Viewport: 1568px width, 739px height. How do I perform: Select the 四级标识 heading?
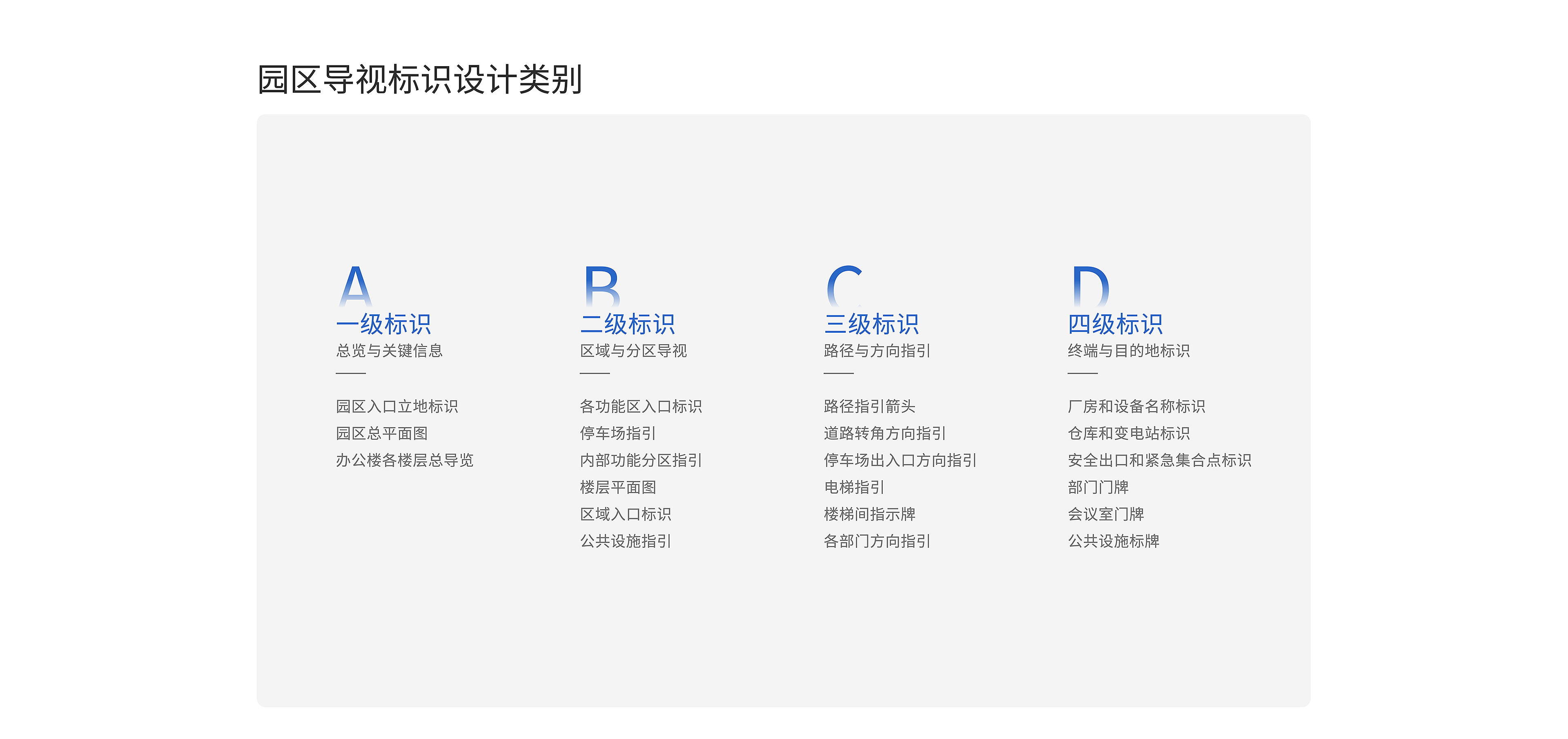[x=1115, y=324]
